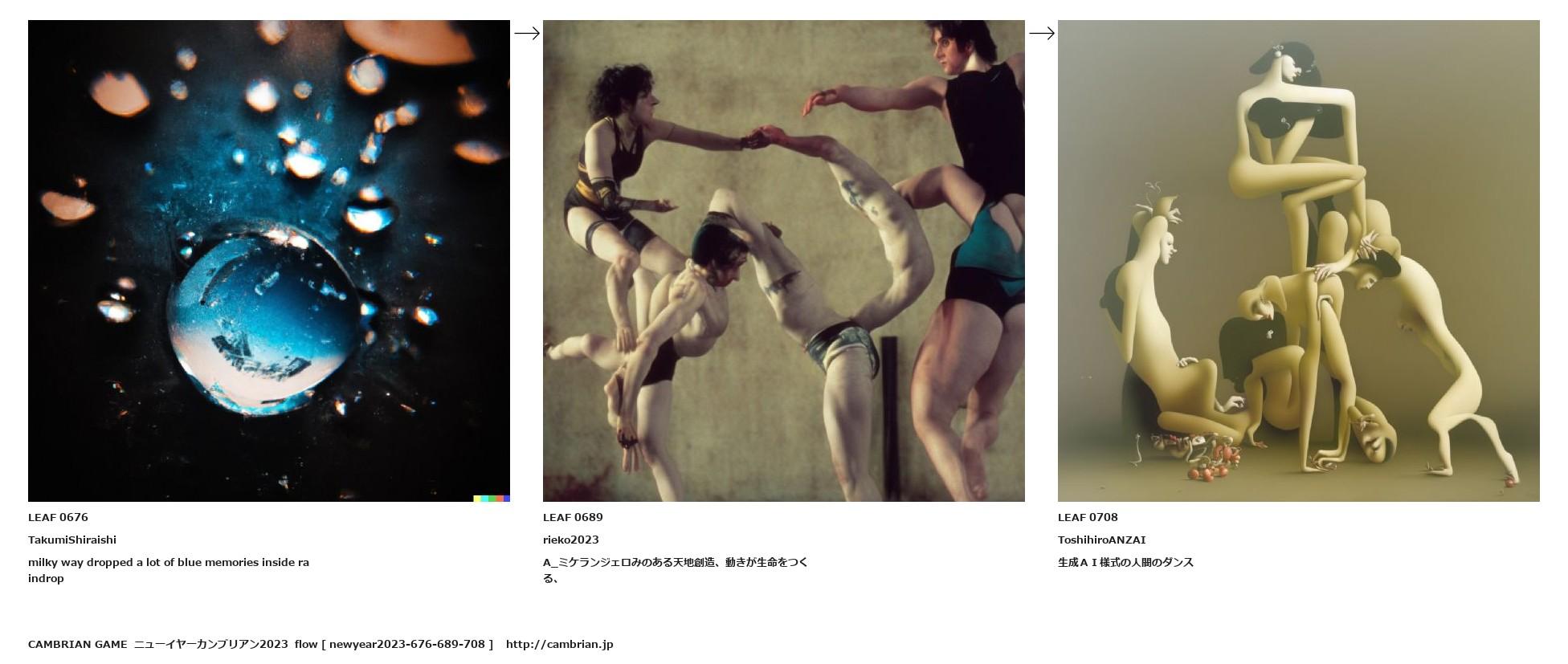Open the http://cambrian.jp link
This screenshot has height=664, width=1568.
[559, 644]
